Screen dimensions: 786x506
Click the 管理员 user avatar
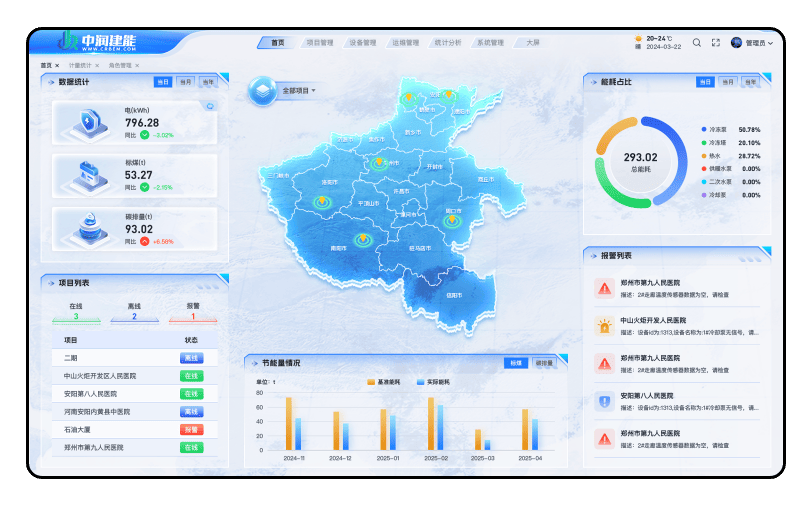[736, 43]
